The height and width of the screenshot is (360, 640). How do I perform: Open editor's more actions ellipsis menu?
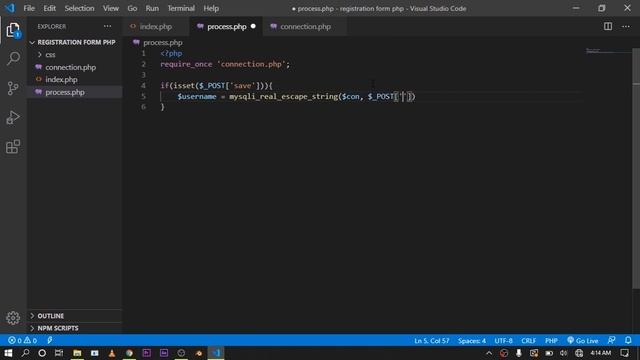pos(626,27)
